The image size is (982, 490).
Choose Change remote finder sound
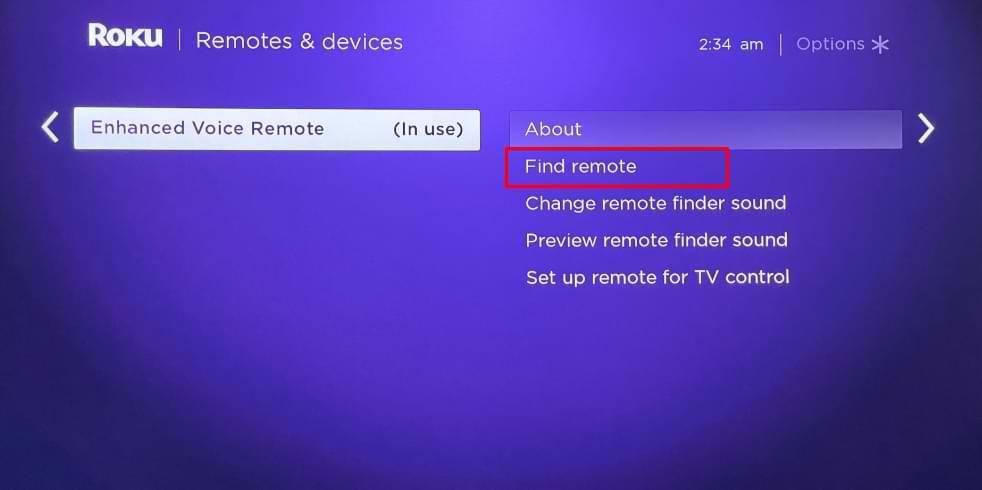tap(656, 203)
